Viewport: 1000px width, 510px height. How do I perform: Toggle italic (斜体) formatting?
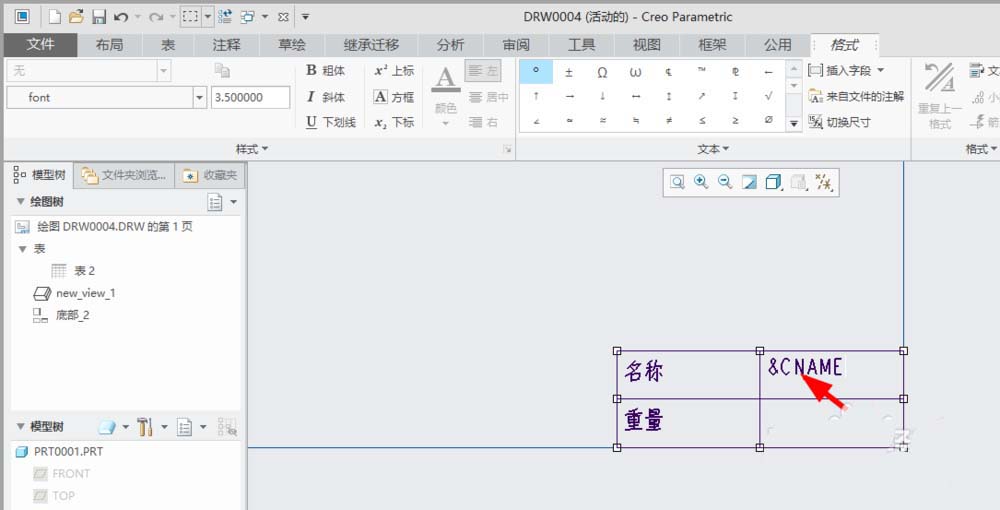[325, 97]
